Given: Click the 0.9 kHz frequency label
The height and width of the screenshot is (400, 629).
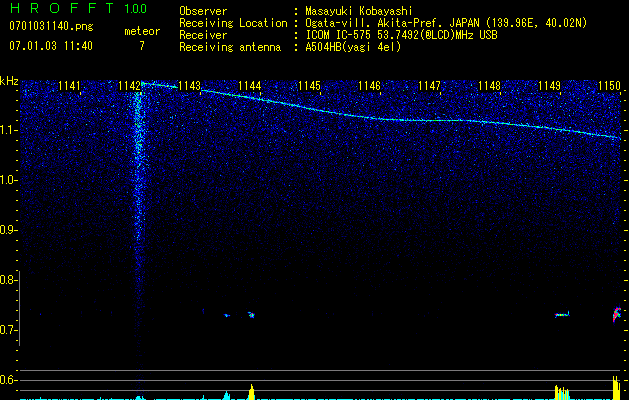Looking at the screenshot, I should click(x=7, y=230).
